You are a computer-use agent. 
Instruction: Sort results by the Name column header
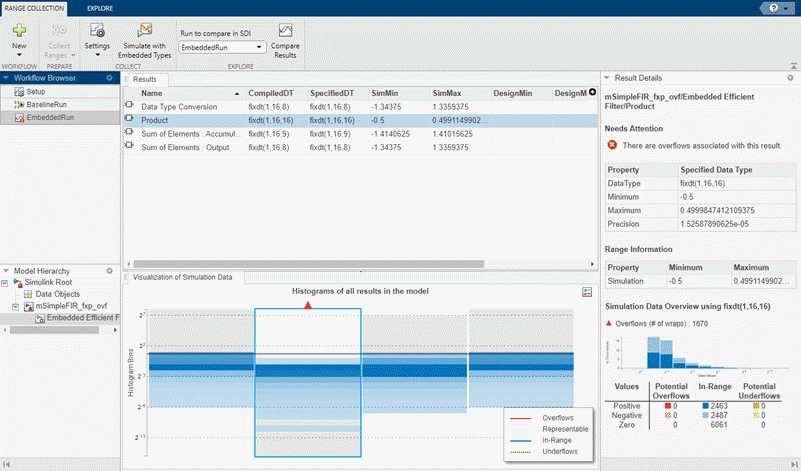tap(152, 92)
